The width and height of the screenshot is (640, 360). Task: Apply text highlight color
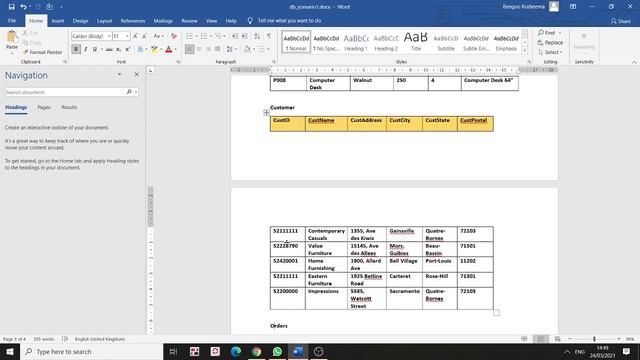154,49
